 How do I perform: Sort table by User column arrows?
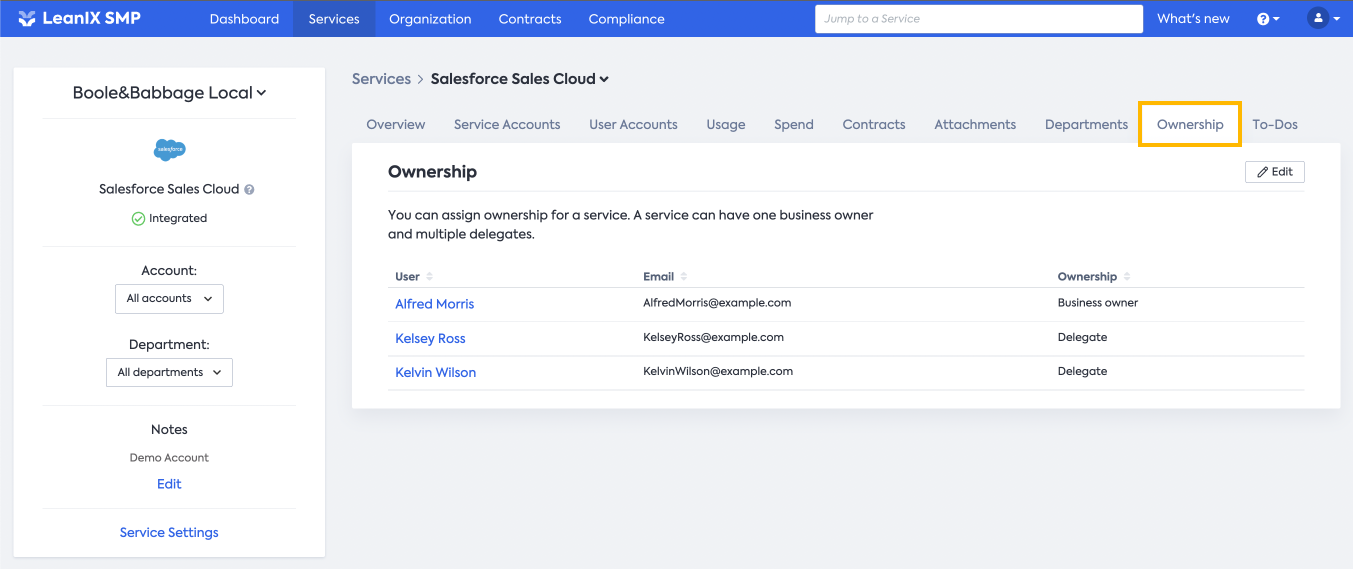pyautogui.click(x=429, y=277)
